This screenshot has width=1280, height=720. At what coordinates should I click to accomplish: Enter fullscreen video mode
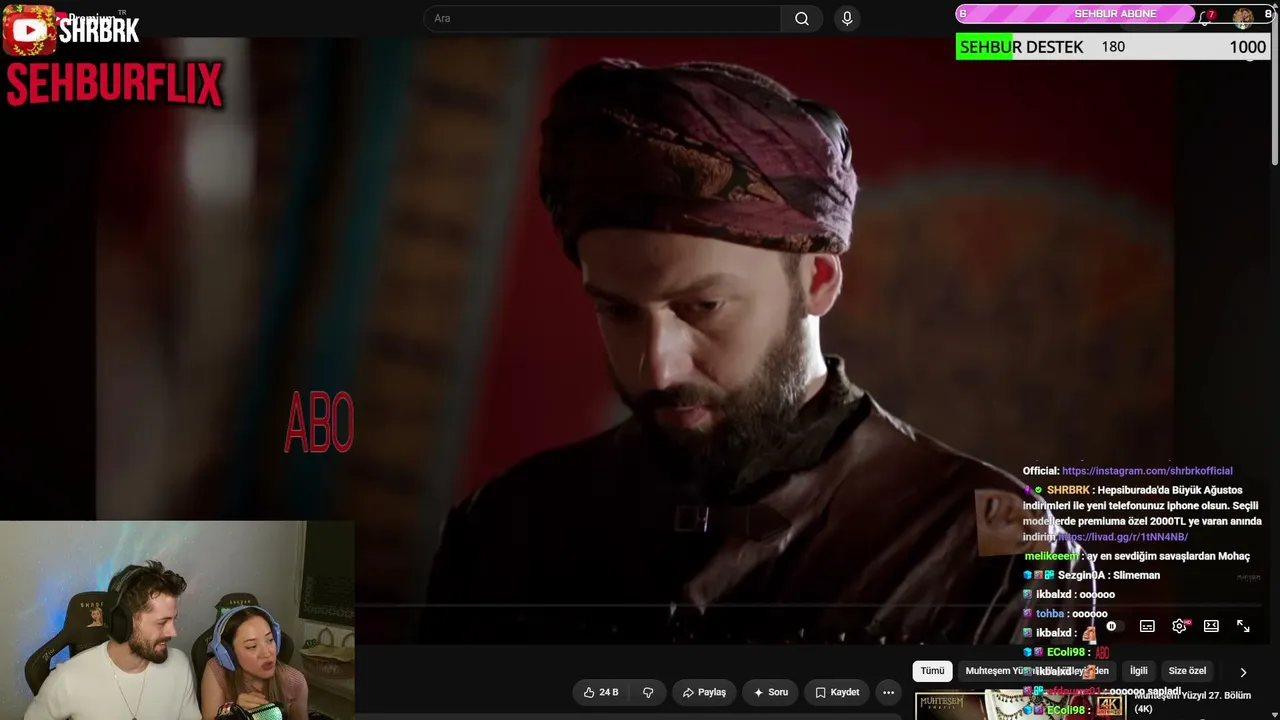[x=1243, y=627]
